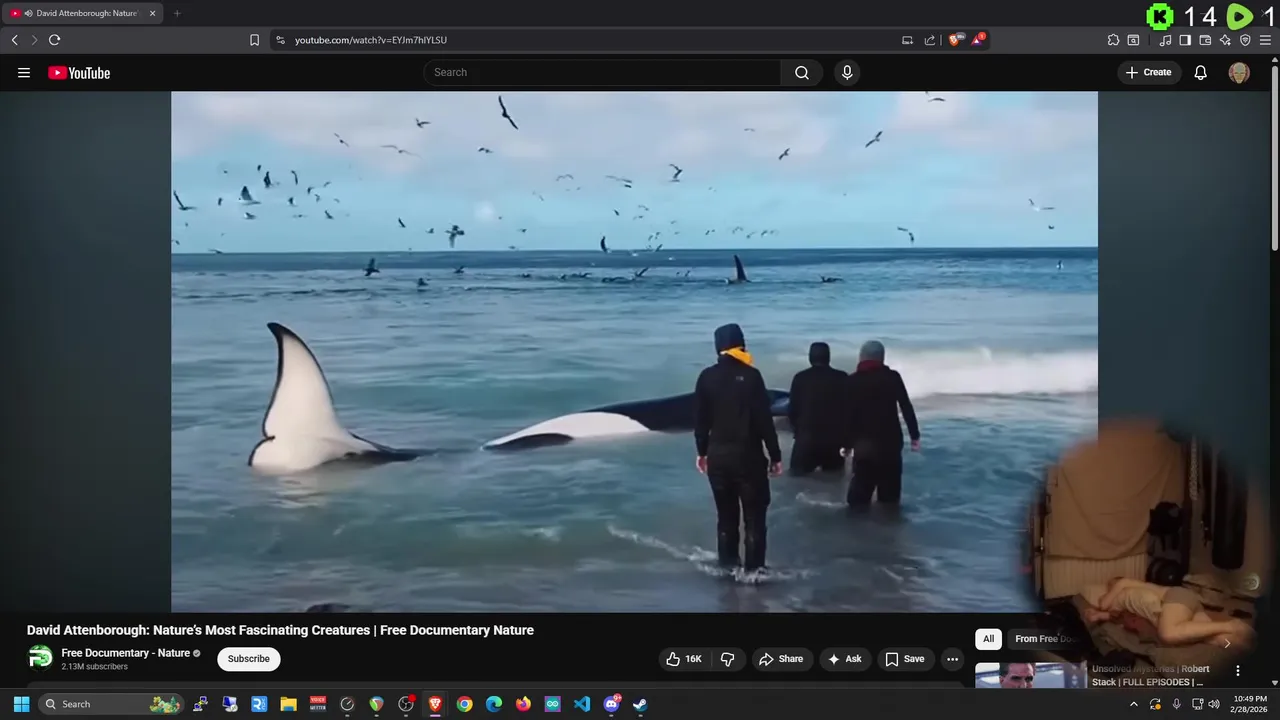Click the Share button
The image size is (1280, 720).
click(780, 659)
